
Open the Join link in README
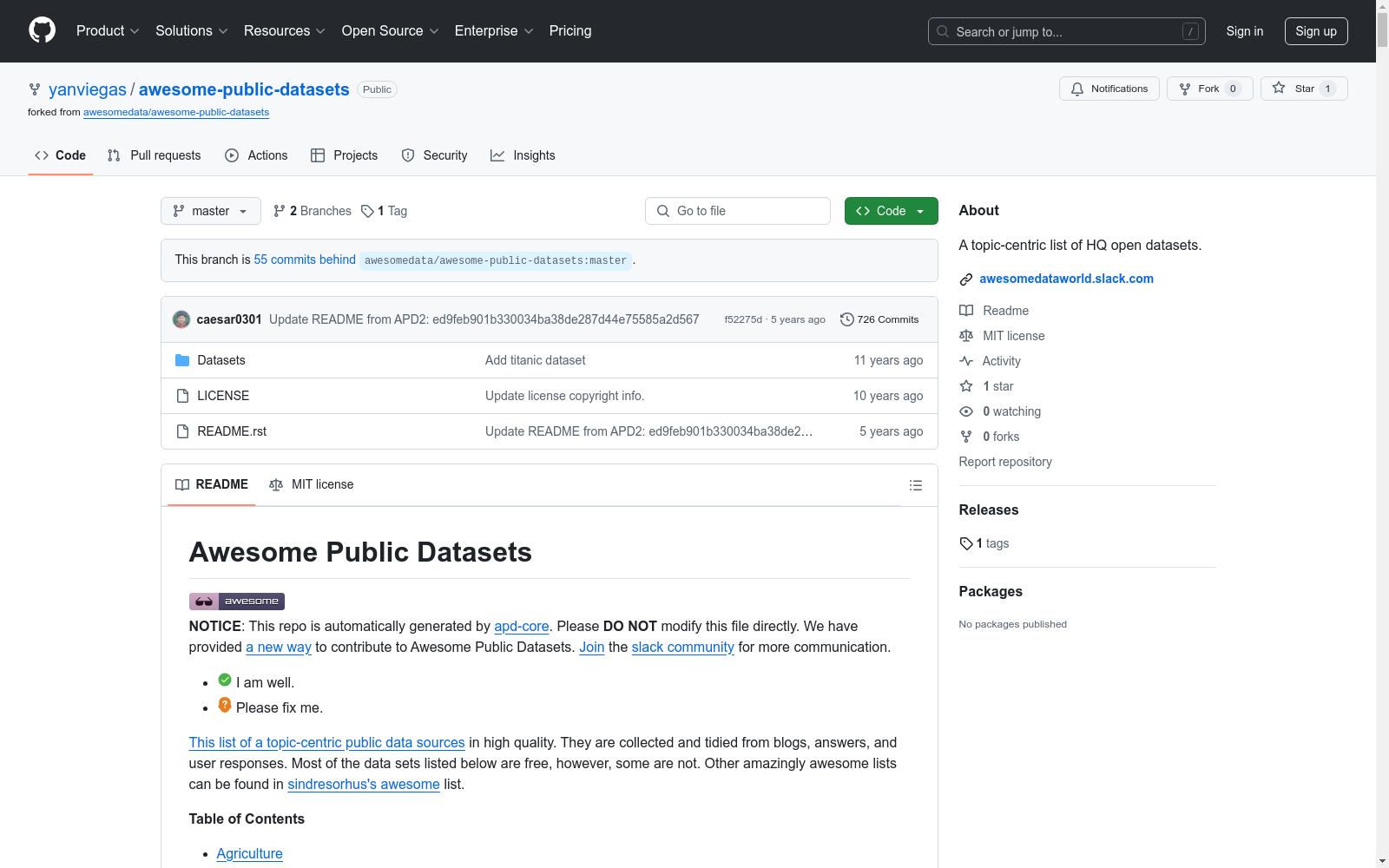click(x=592, y=647)
